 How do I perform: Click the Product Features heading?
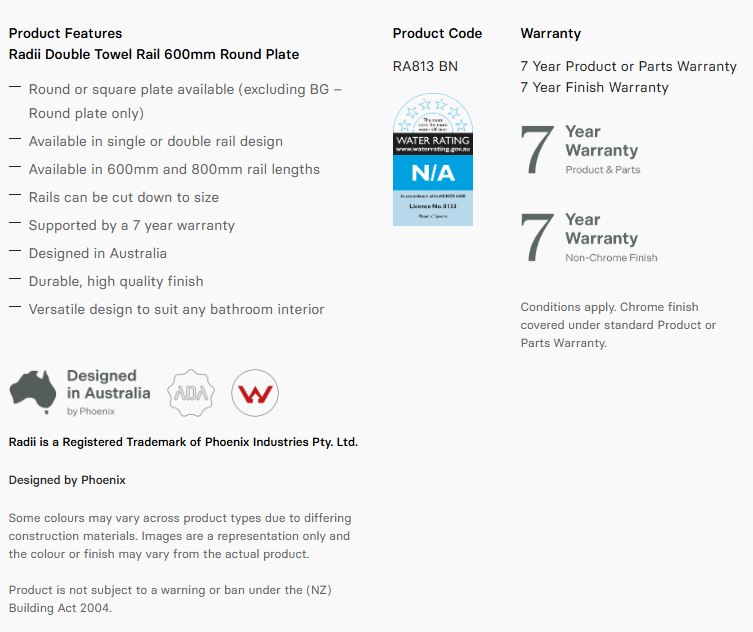click(x=65, y=33)
